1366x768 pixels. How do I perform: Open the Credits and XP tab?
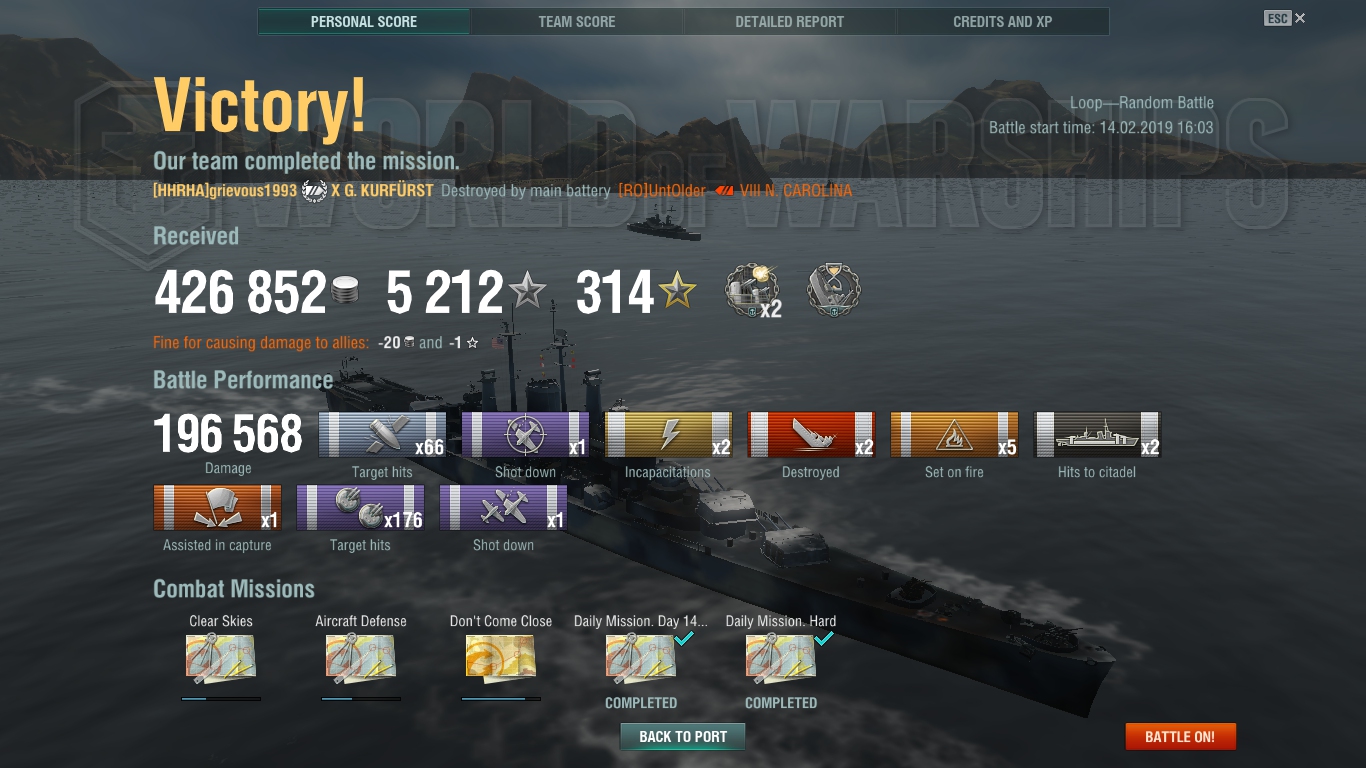click(1003, 21)
